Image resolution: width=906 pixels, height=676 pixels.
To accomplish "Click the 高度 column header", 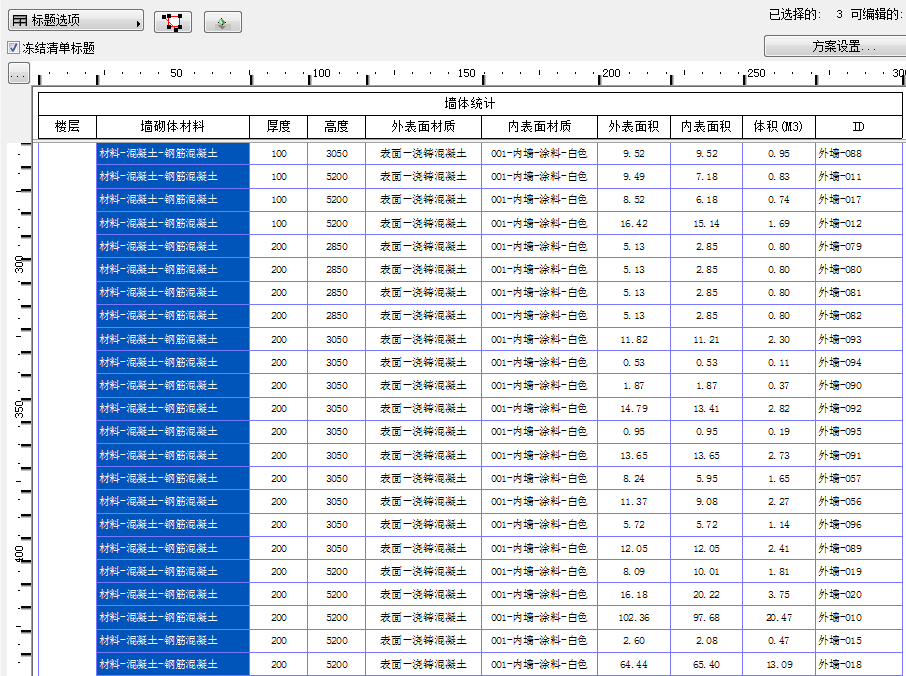I will click(338, 127).
